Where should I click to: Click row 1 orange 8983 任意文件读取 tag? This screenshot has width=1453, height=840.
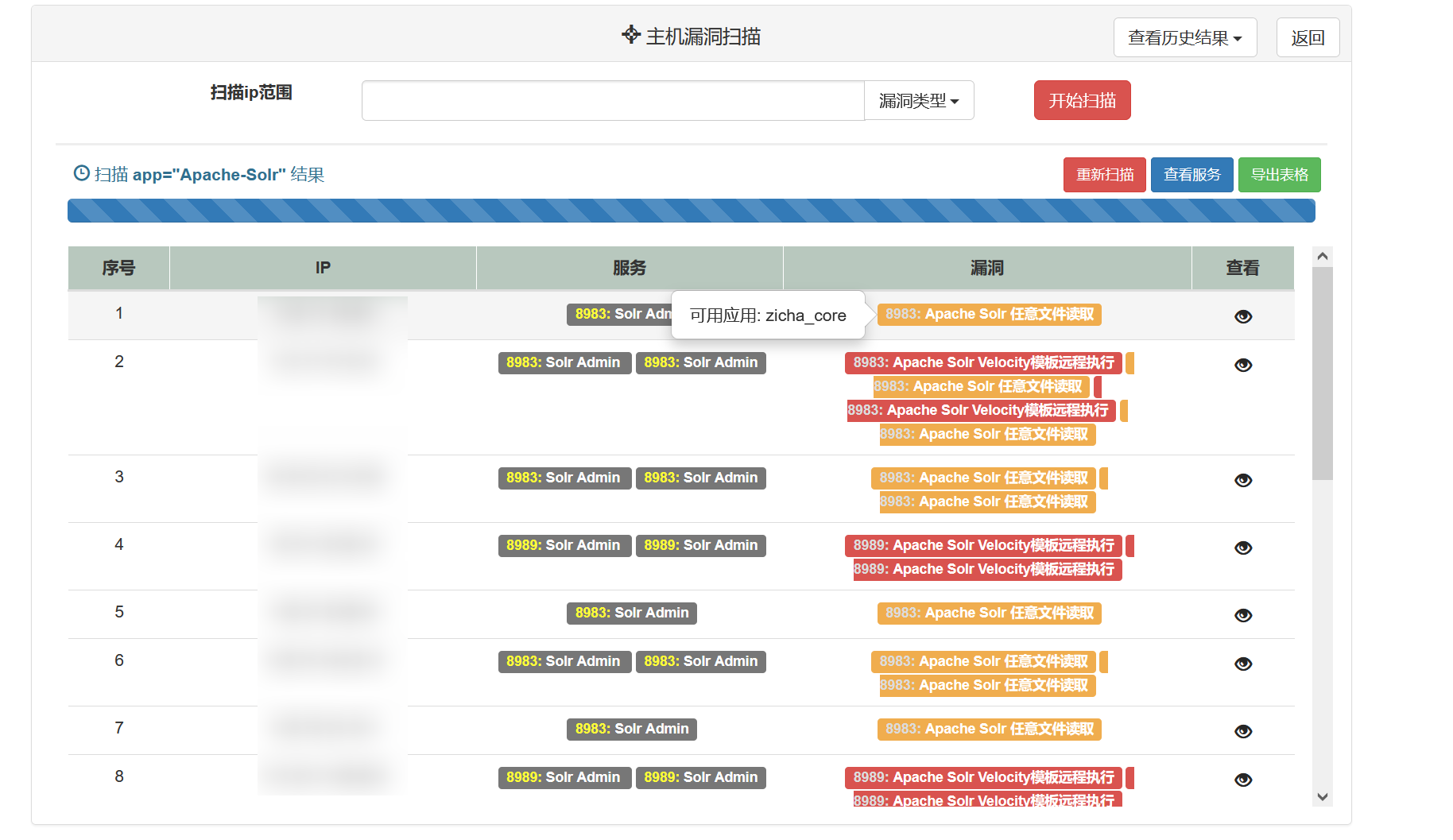pos(990,314)
